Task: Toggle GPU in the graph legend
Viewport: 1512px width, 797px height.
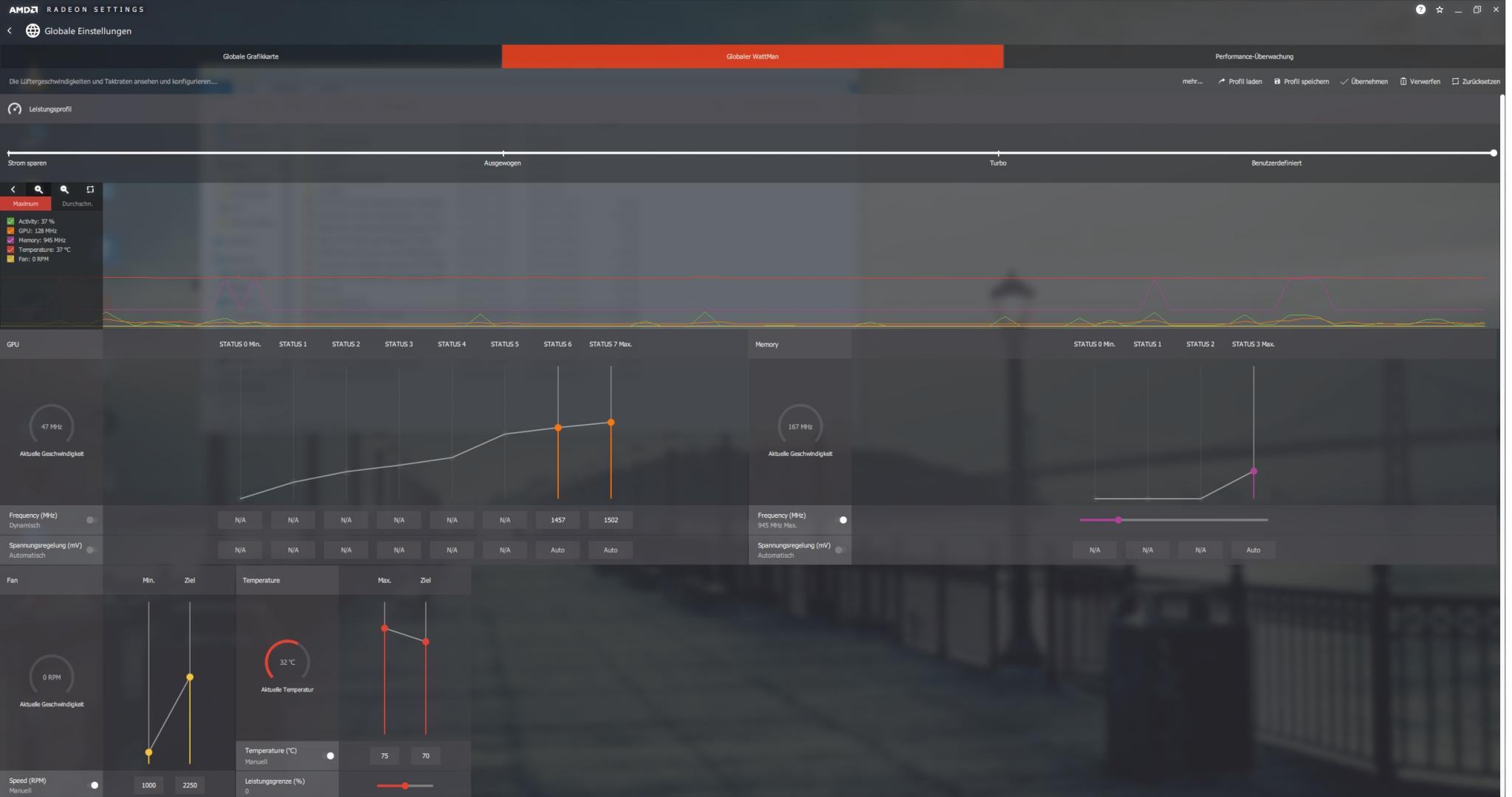Action: [10, 231]
